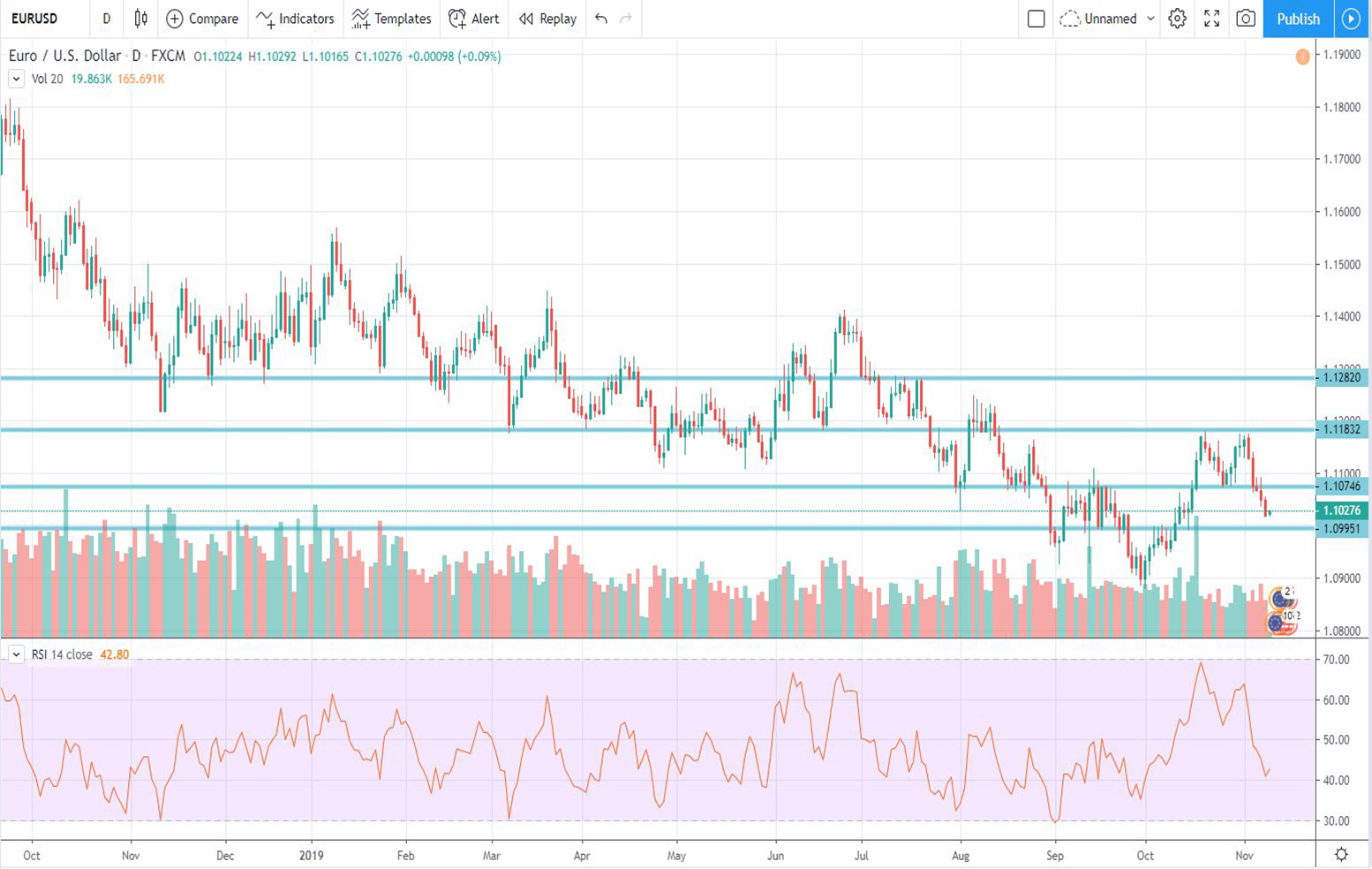Click the Compare symbol button
Screen dimensions: 1372x869
202,19
